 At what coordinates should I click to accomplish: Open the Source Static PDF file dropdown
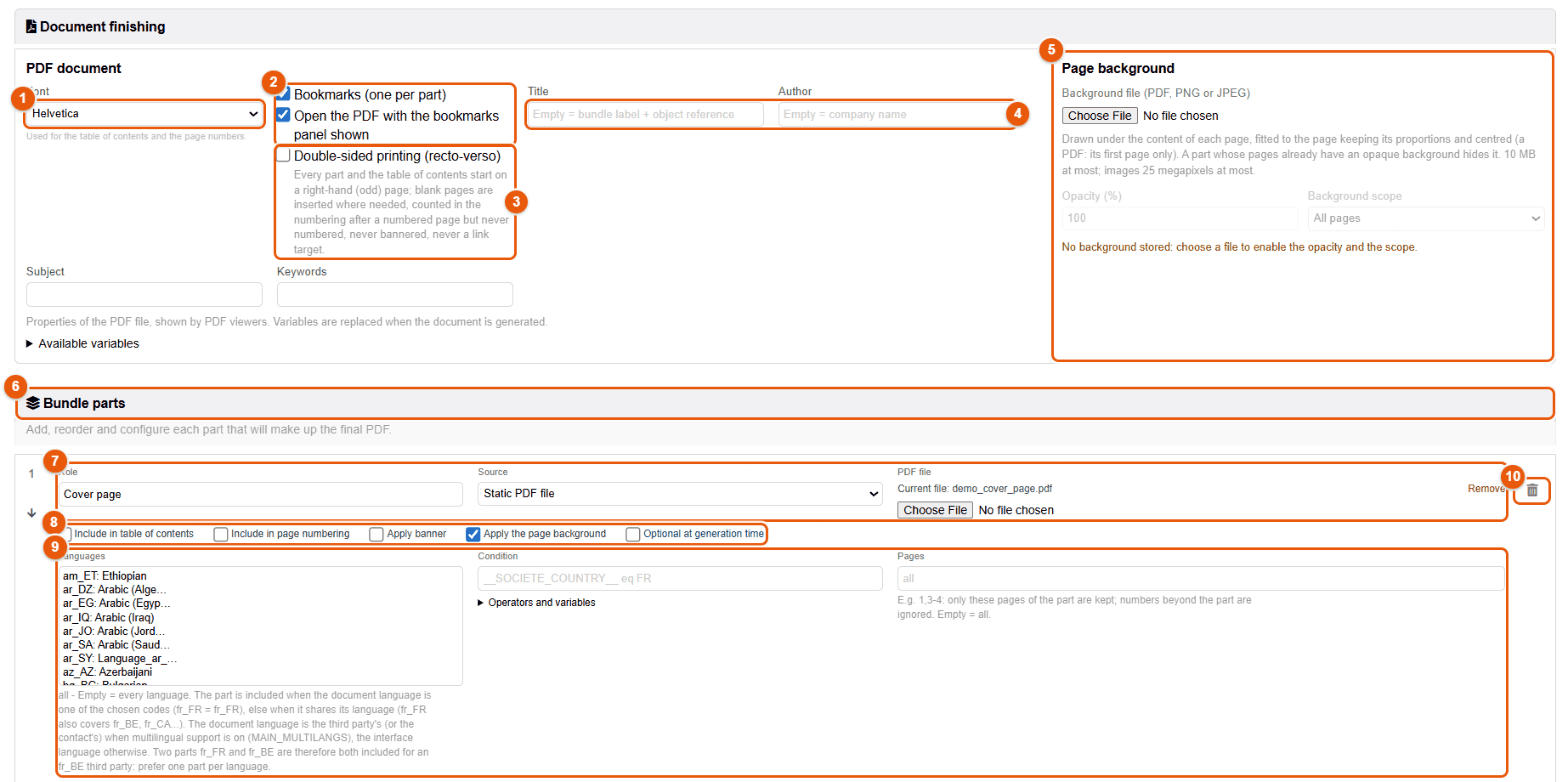[x=680, y=494]
